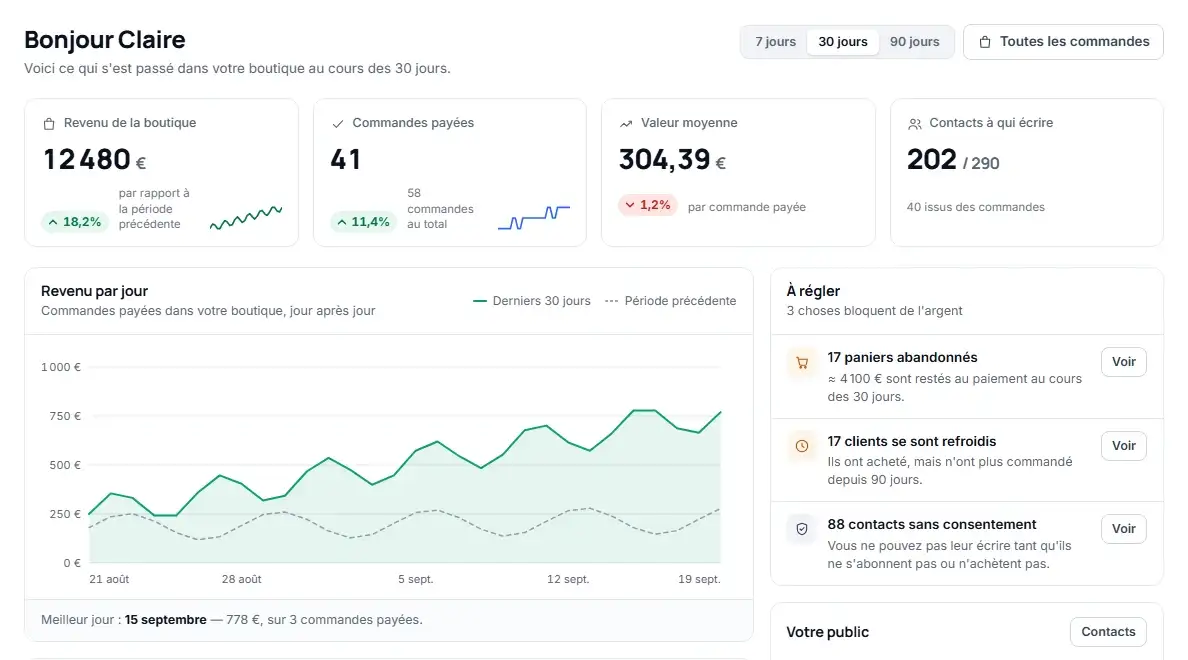Click the green 18,2% growth badge
The image size is (1188, 660).
point(74,222)
